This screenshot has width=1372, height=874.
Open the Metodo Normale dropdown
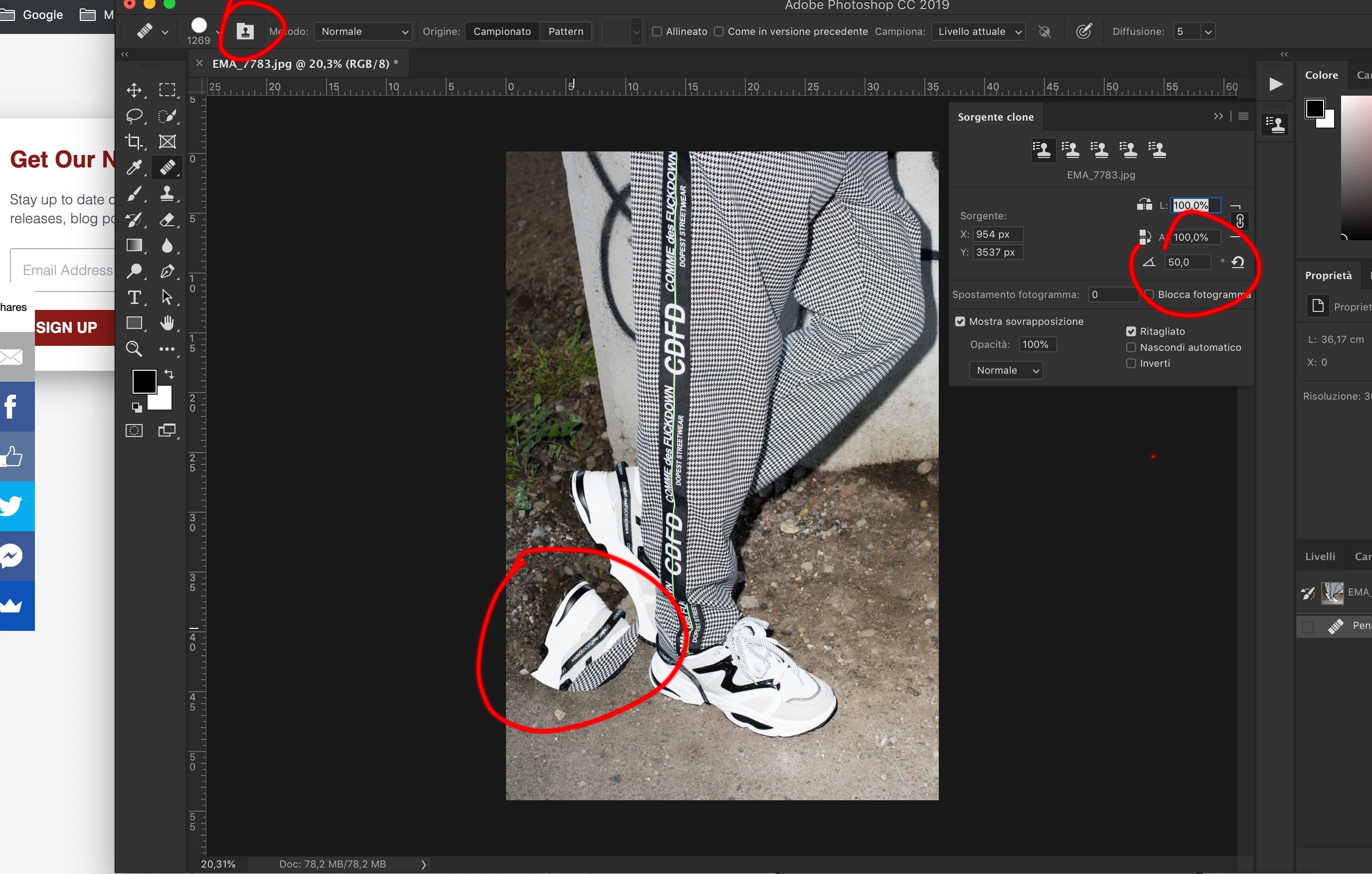[363, 31]
